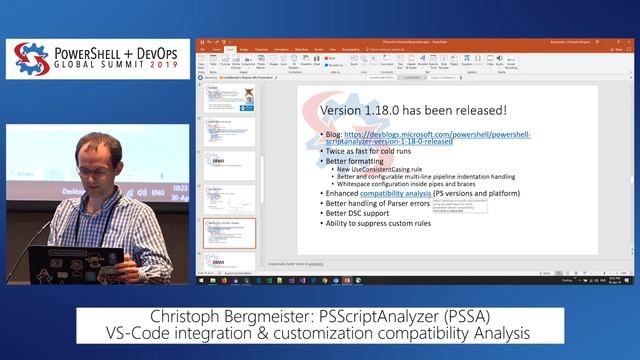Collapse the ribbon with the chevron arrow
640x360 pixels.
tap(631, 72)
